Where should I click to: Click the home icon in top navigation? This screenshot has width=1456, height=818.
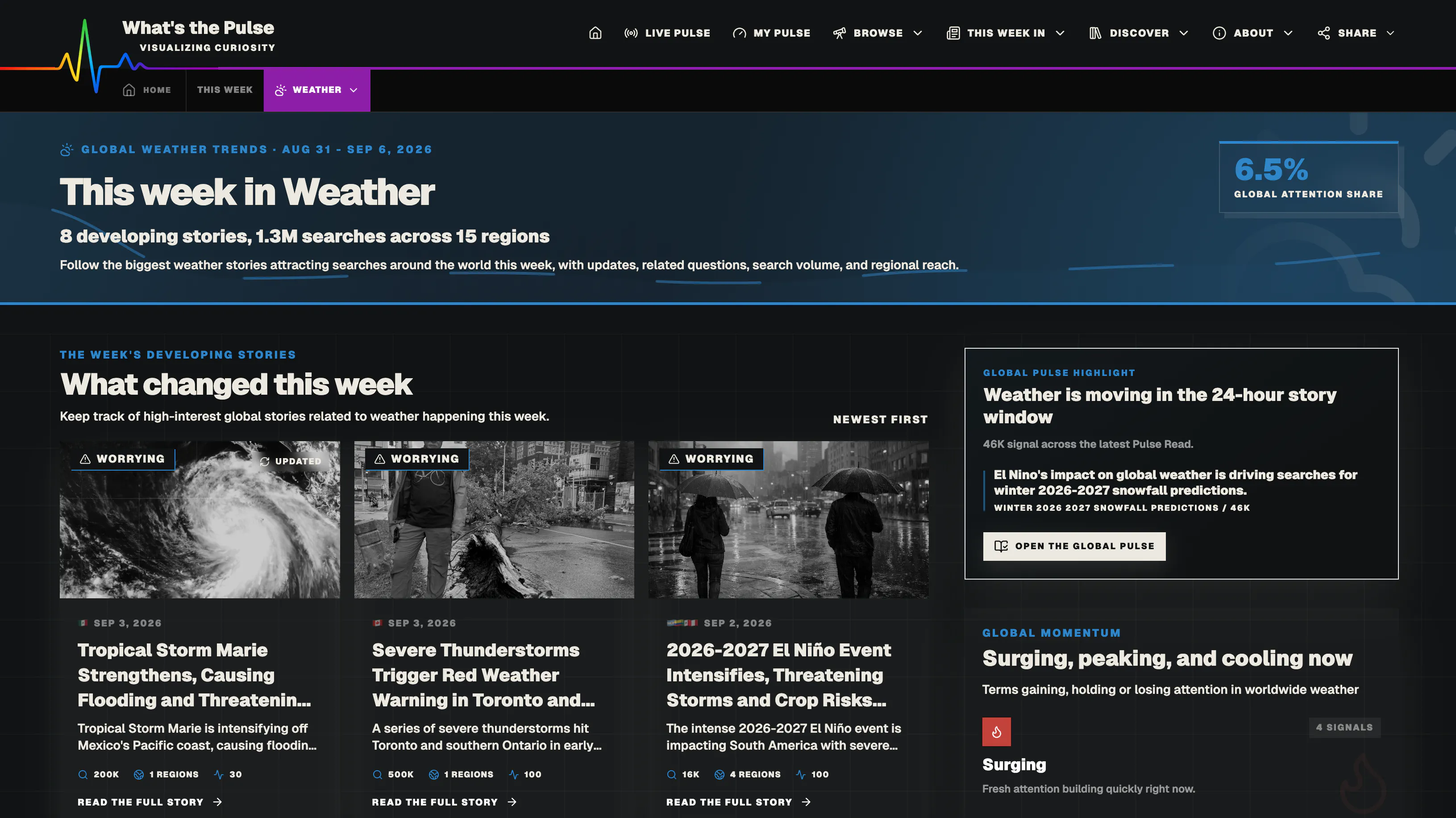tap(595, 33)
